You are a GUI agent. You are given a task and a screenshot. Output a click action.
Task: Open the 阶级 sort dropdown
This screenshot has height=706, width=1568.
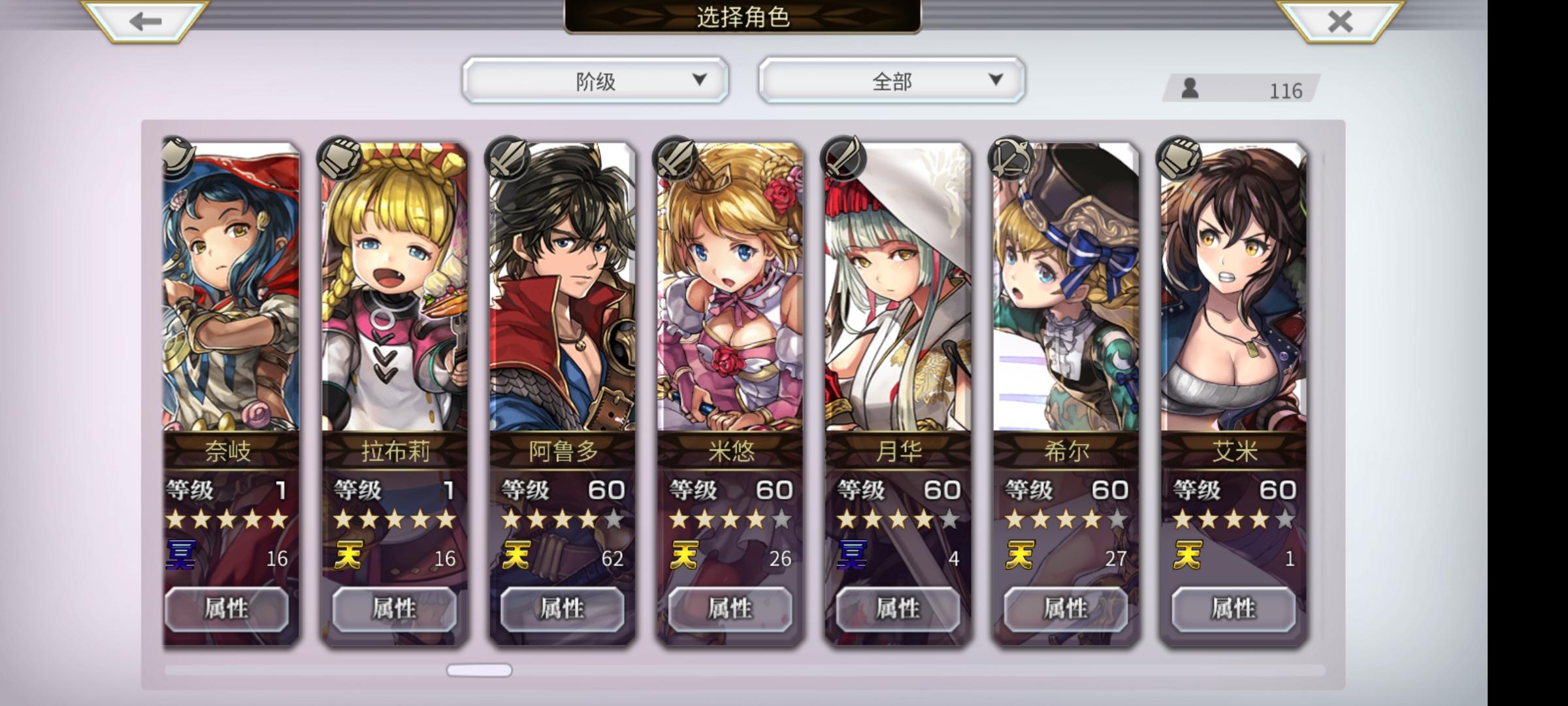595,80
